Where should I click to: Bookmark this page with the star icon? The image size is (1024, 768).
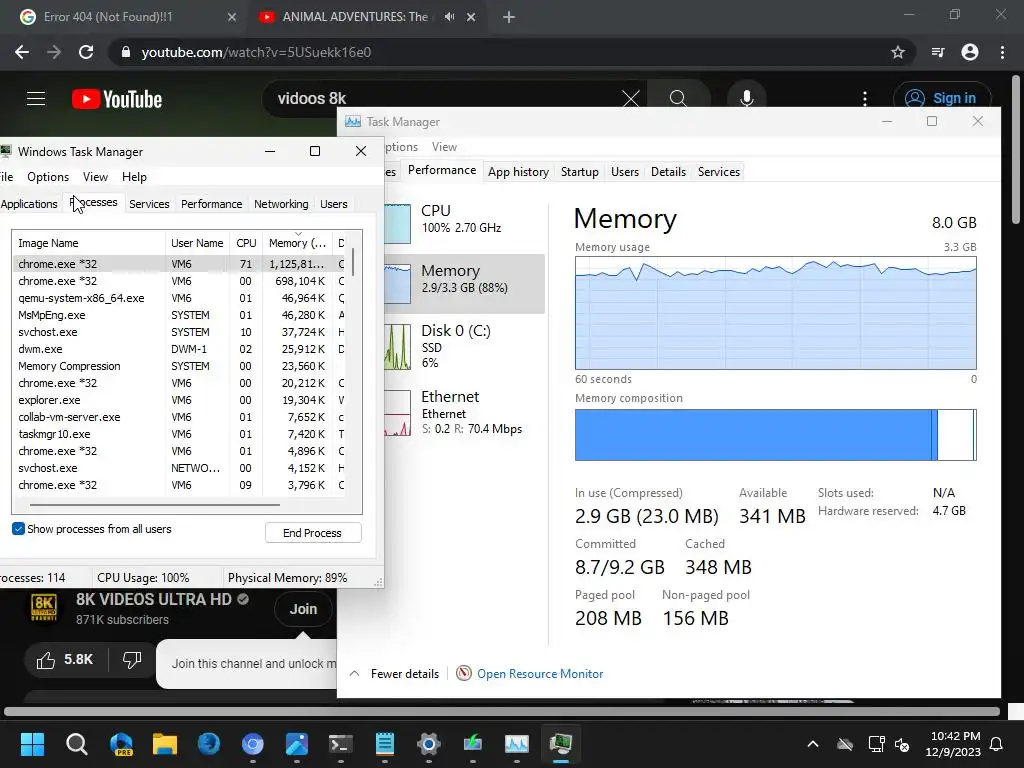pos(898,52)
